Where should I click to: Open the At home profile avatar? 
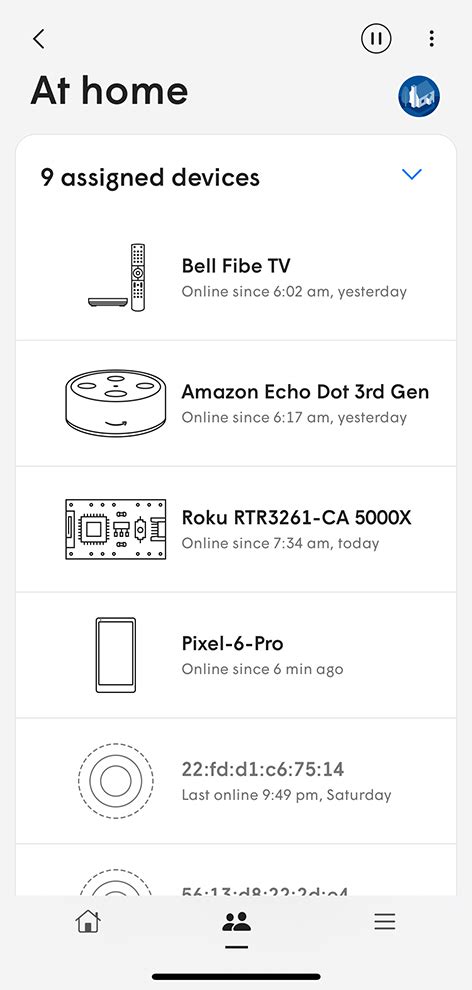[x=419, y=97]
